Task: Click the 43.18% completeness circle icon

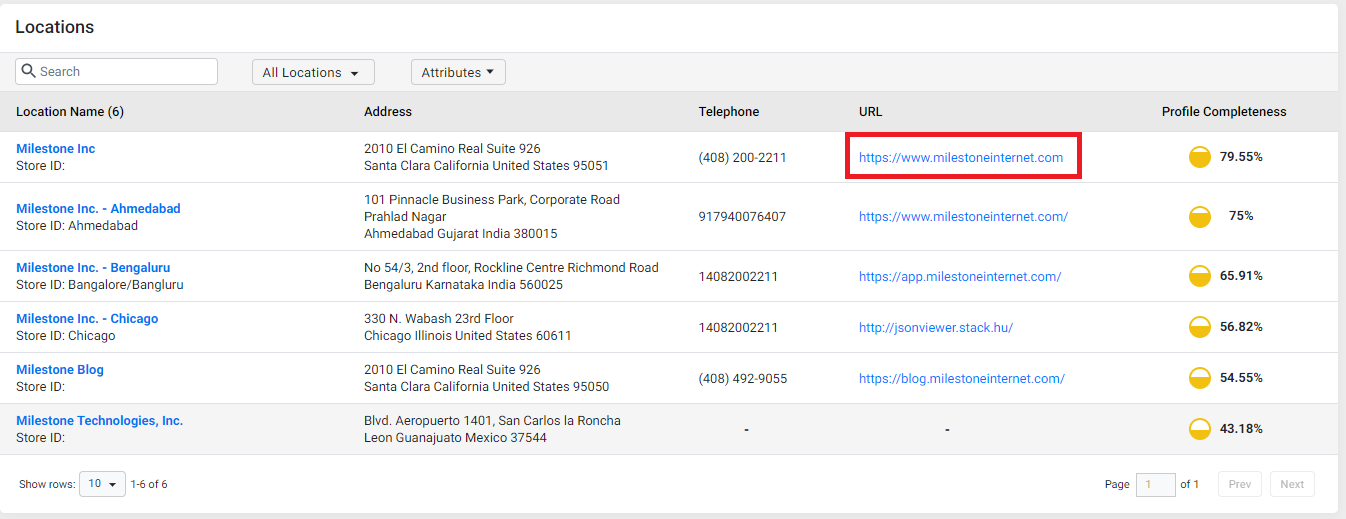Action: click(1200, 429)
